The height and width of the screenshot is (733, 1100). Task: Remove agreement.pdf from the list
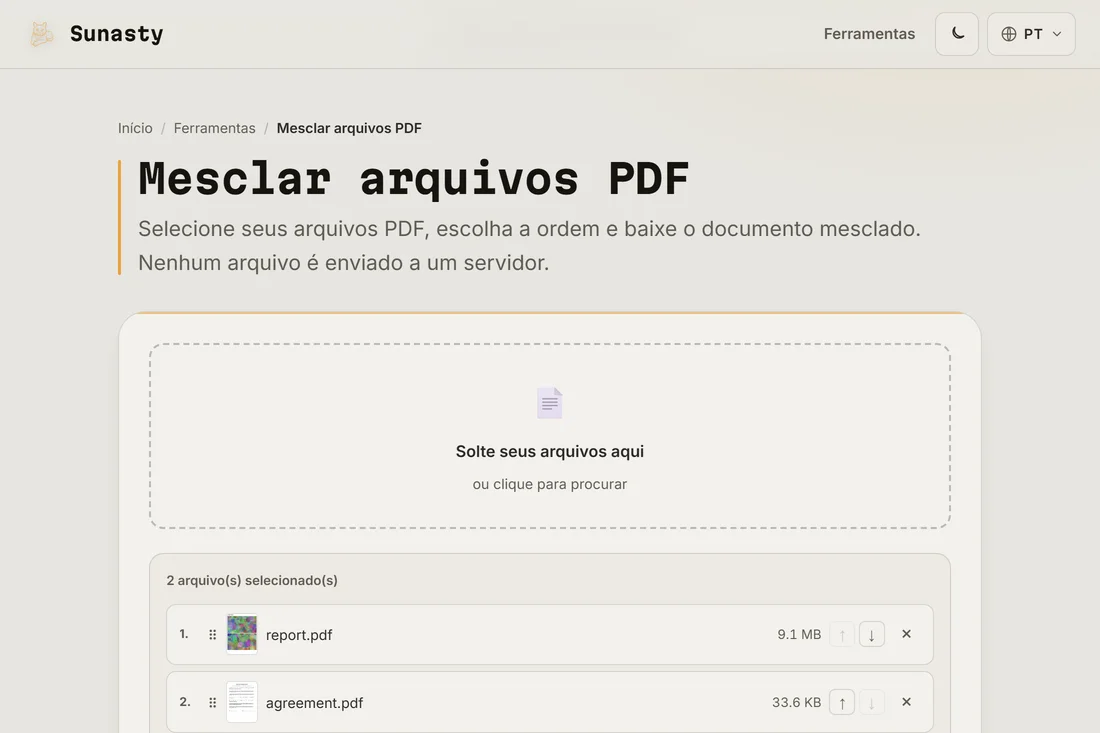pyautogui.click(x=906, y=702)
